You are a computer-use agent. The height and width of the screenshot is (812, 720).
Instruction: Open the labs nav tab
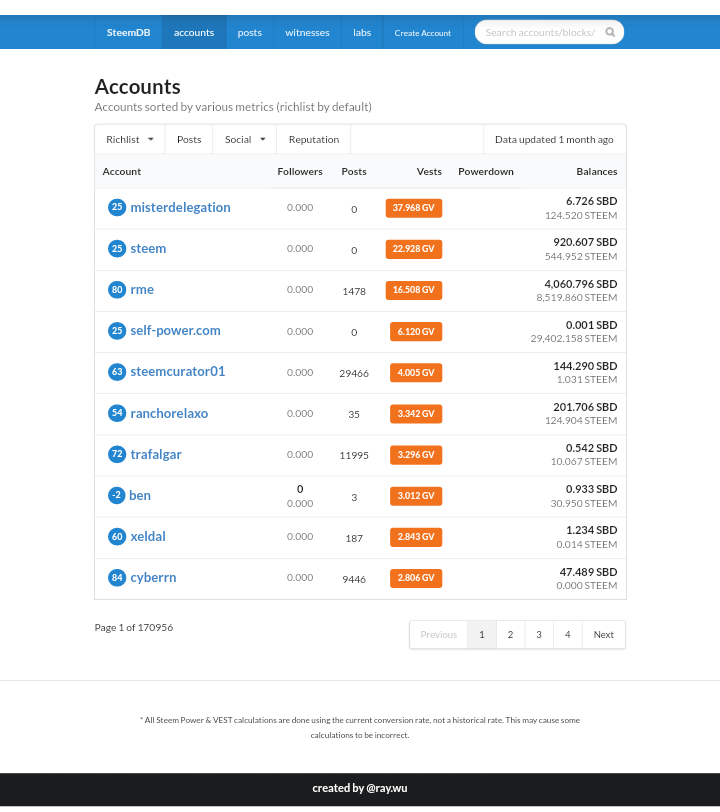362,32
